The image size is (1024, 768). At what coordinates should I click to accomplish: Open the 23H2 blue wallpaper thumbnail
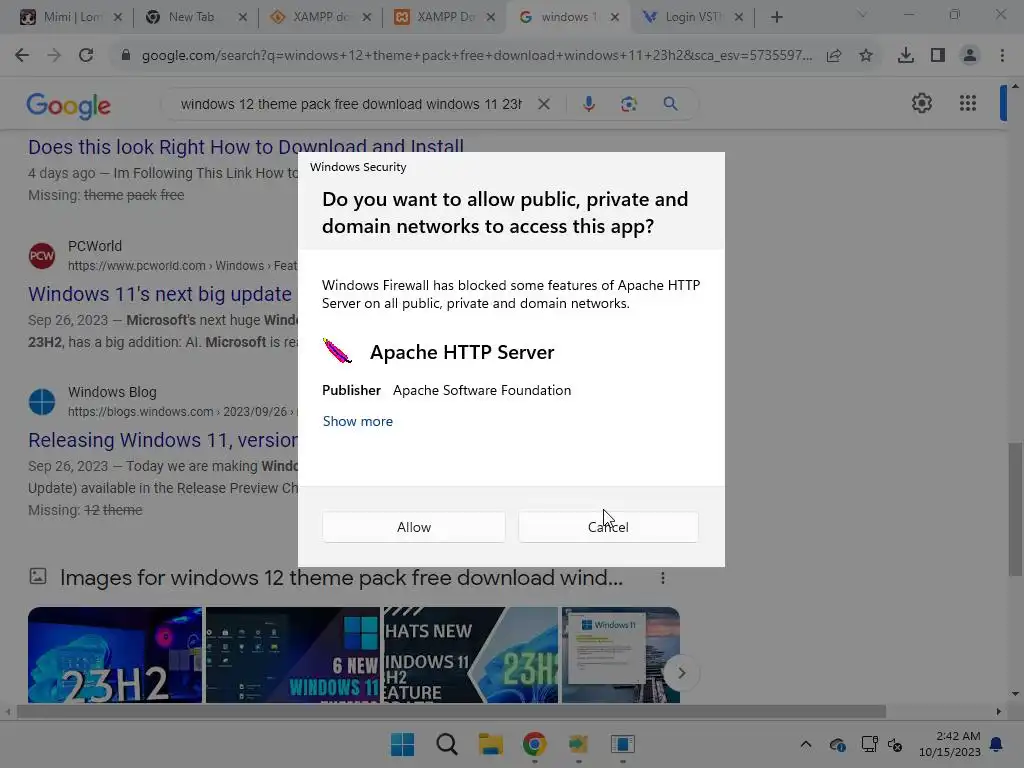click(x=115, y=655)
